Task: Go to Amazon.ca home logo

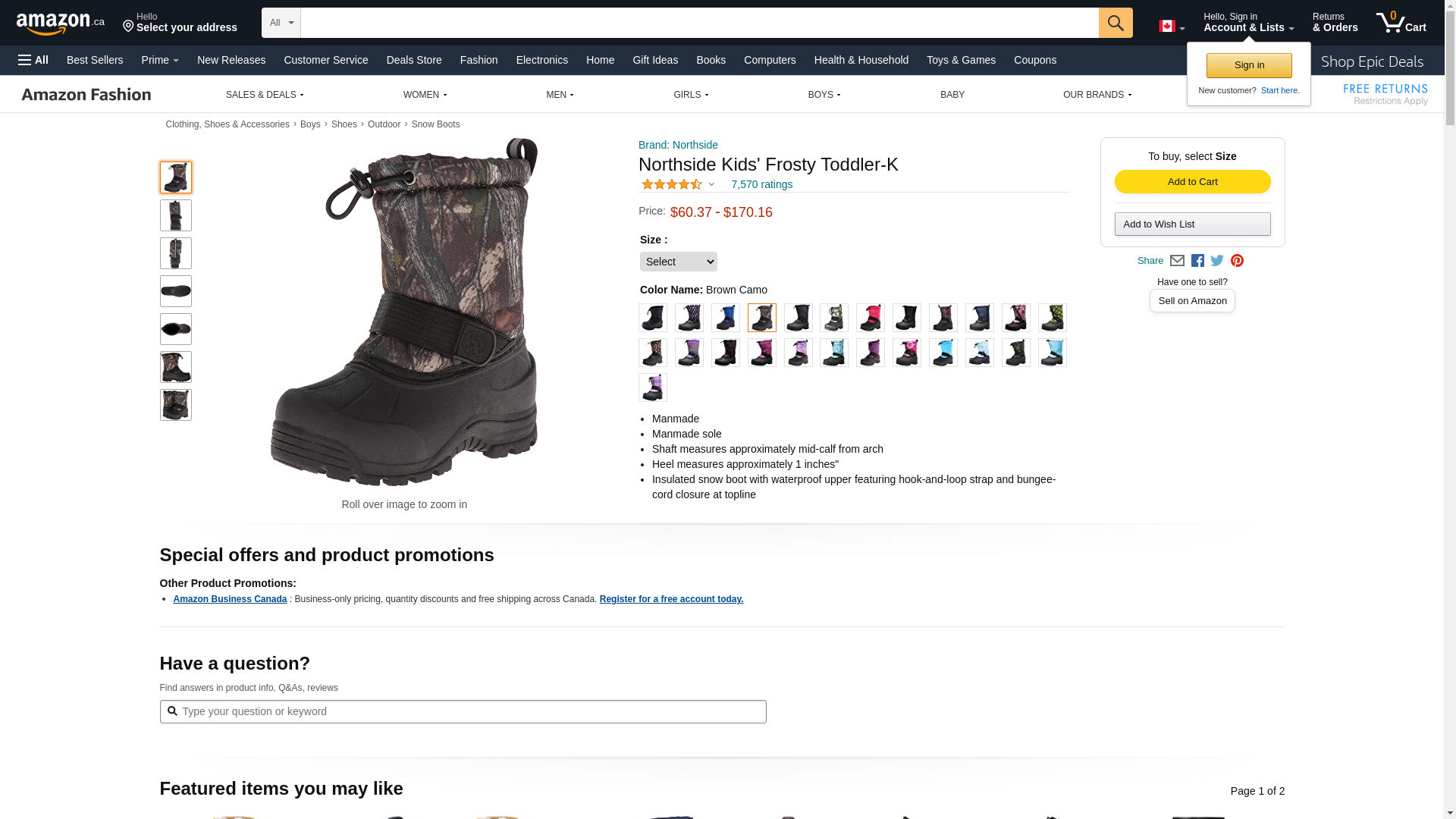Action: click(61, 24)
